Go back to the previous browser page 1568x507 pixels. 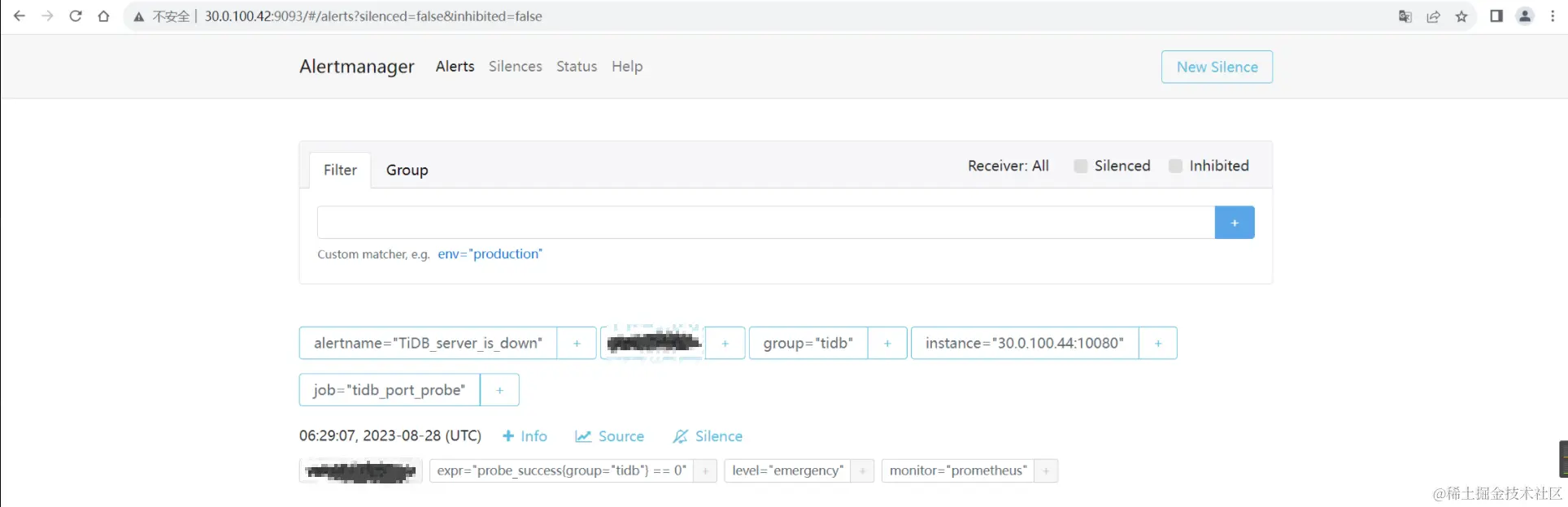[20, 16]
